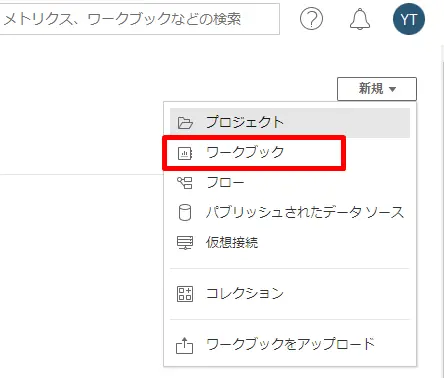Screen dimensions: 444x378
Task: Expand the 新規 dropdown button
Action: click(377, 89)
